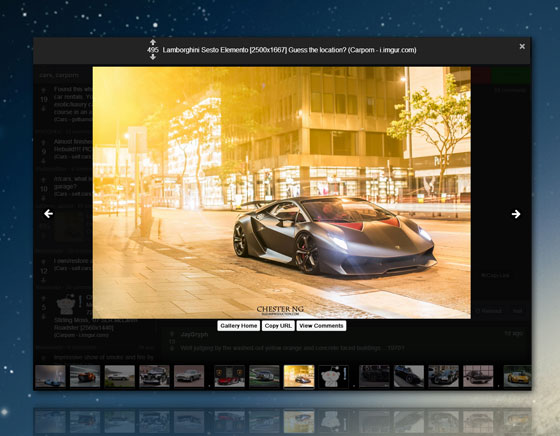This screenshot has width=560, height=436.
Task: Select the orange sports car thumbnail
Action: (x=85, y=376)
